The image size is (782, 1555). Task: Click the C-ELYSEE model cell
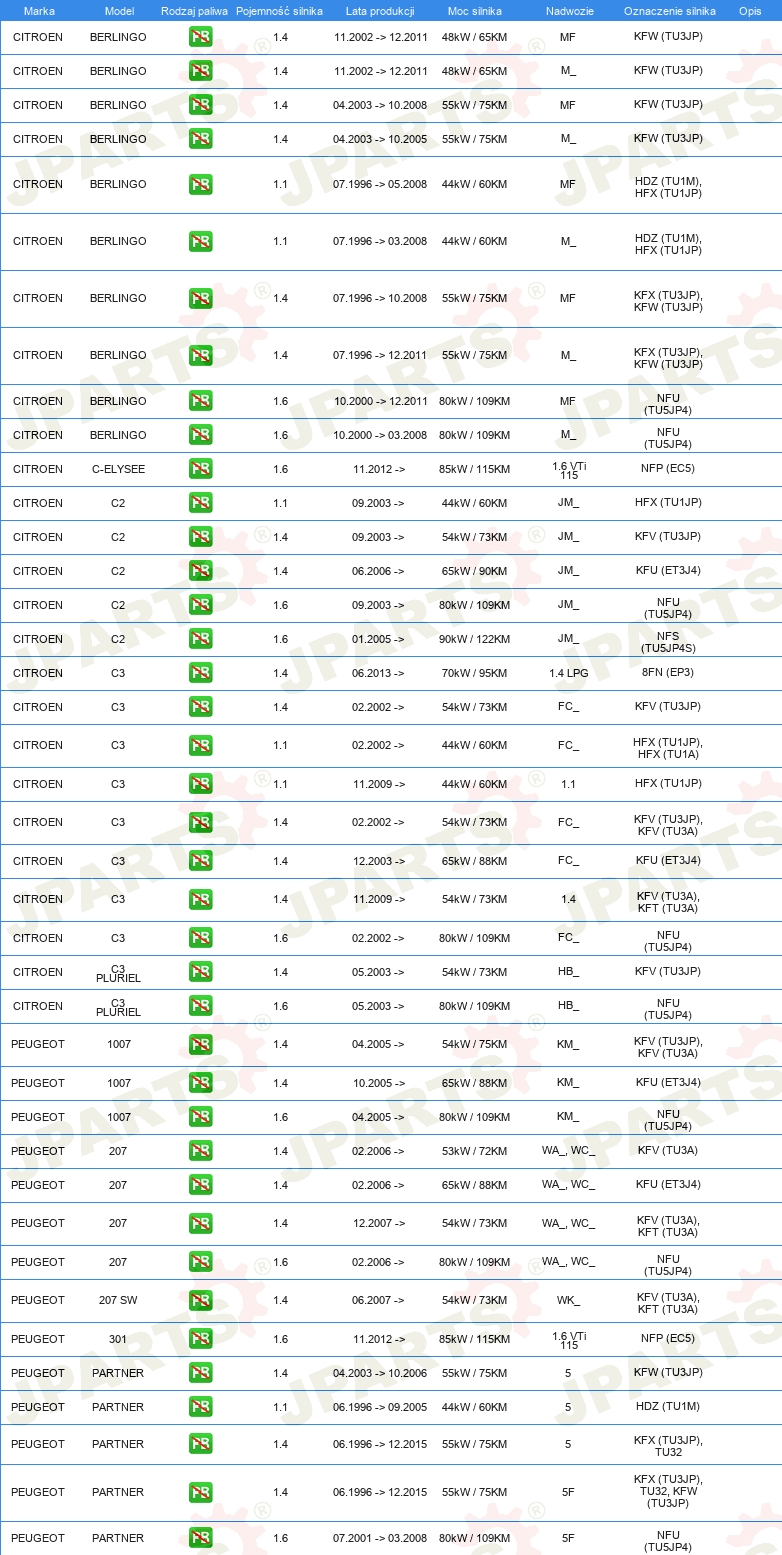[x=118, y=469]
